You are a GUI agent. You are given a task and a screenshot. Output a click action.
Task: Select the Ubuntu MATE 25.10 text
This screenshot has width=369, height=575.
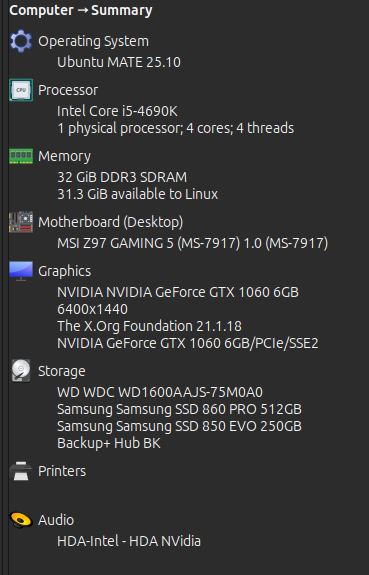[119, 62]
